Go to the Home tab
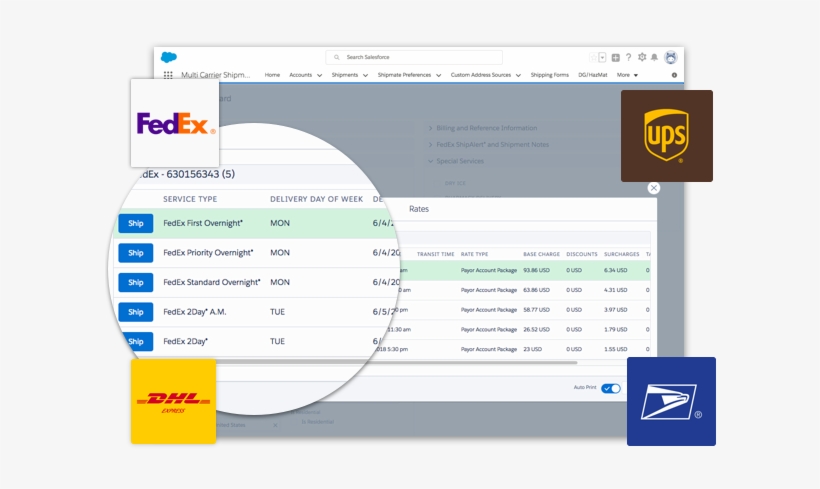The height and width of the screenshot is (489, 820). tap(272, 75)
